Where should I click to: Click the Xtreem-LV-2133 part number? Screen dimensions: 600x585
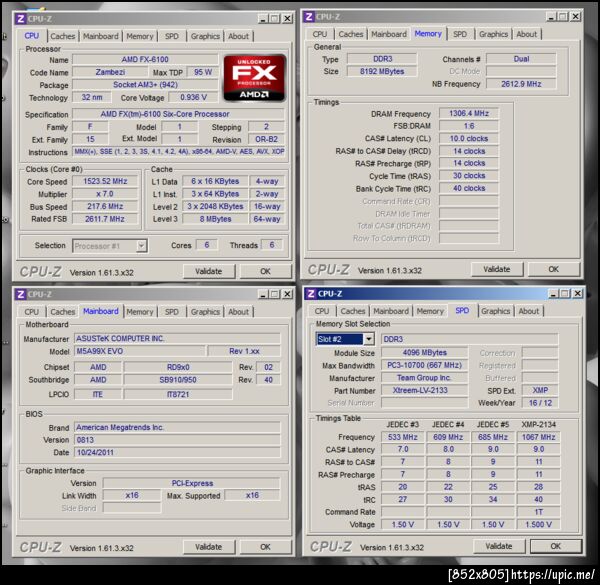(424, 390)
